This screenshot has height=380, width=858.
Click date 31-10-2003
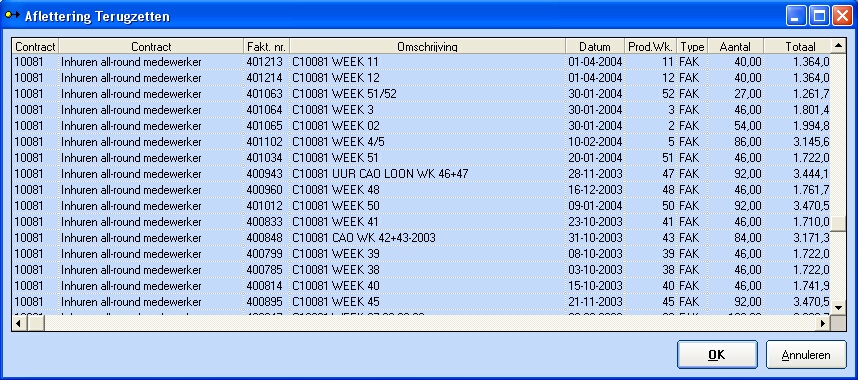coord(595,238)
